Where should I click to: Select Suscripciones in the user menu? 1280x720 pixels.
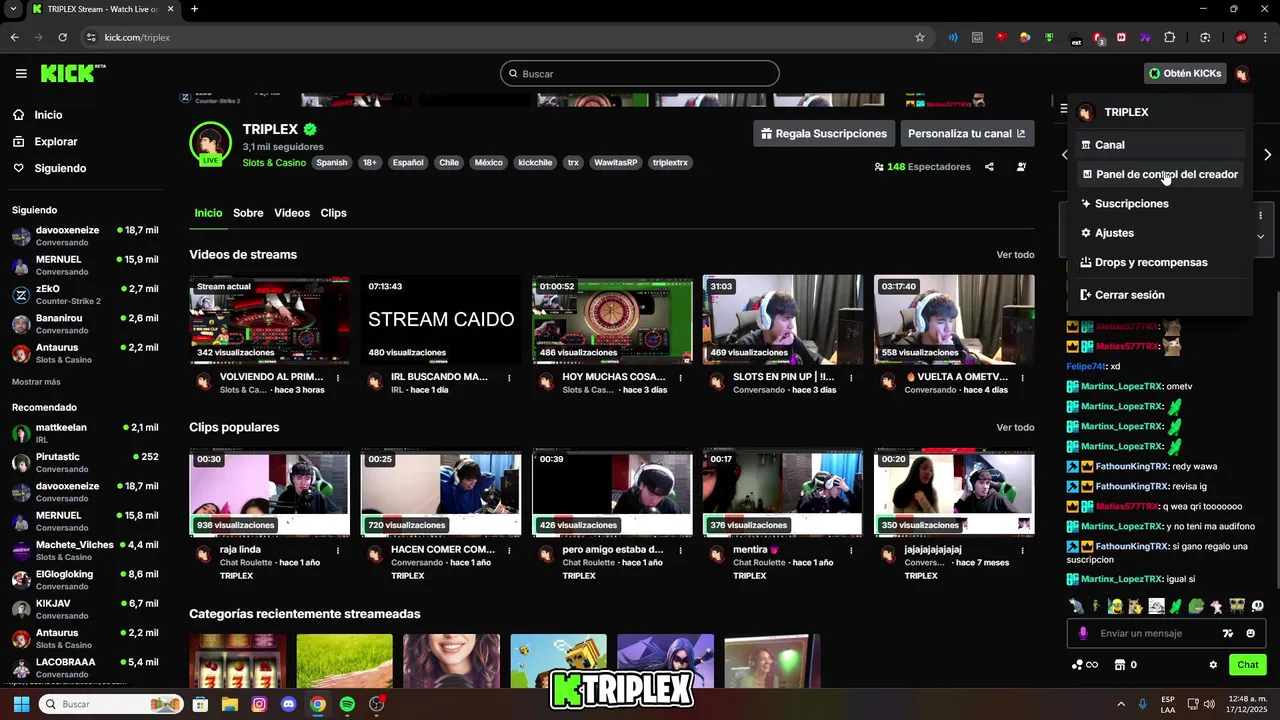coord(1160,203)
